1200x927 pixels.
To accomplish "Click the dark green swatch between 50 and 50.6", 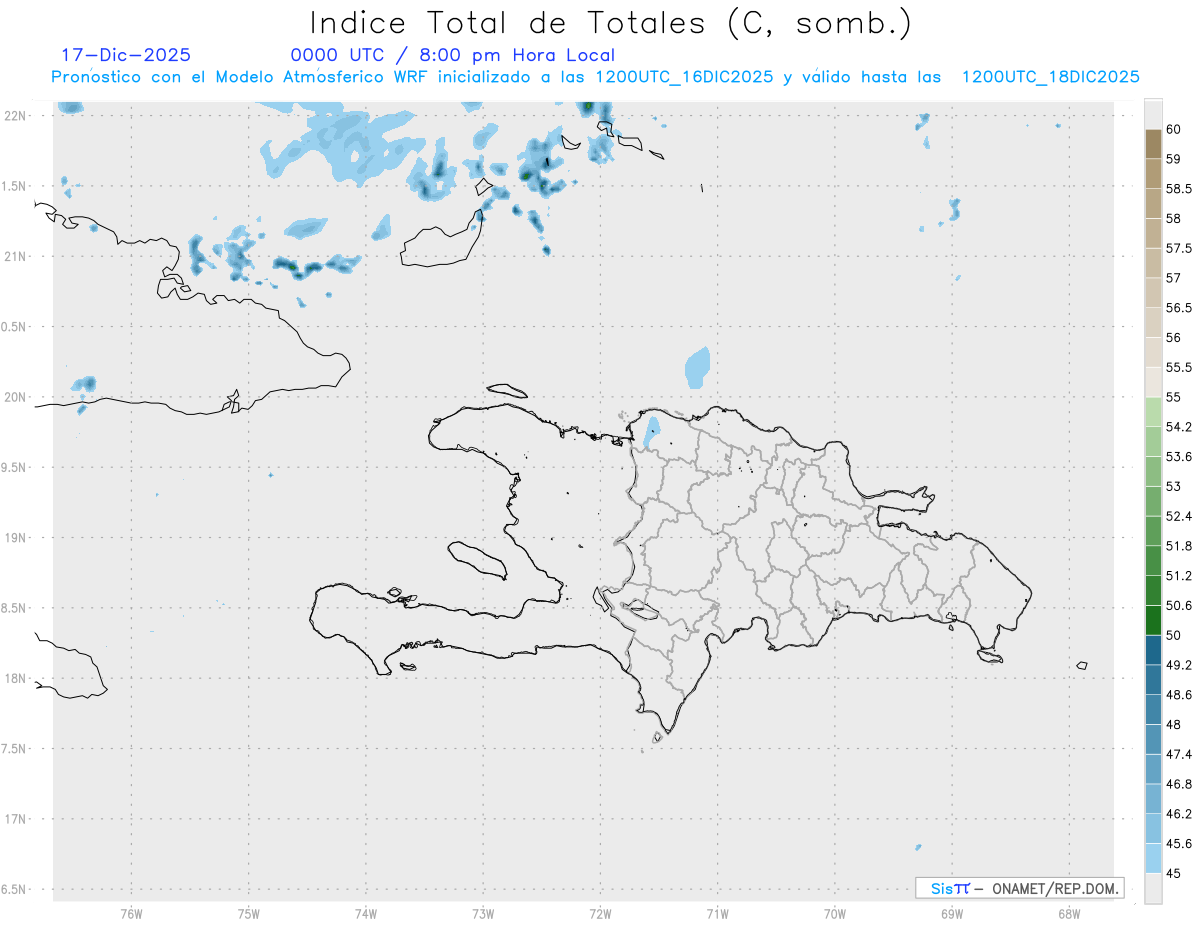I will [1153, 621].
